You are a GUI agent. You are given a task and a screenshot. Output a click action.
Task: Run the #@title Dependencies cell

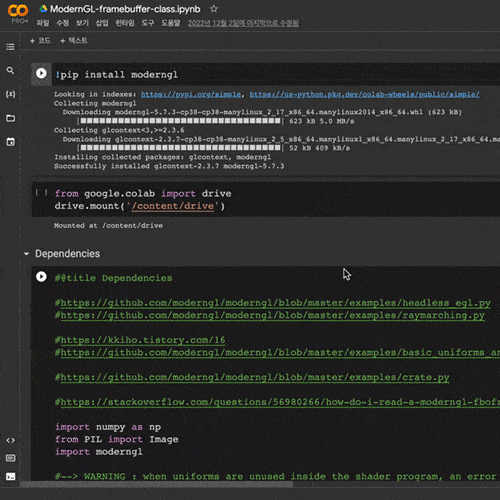click(x=41, y=277)
